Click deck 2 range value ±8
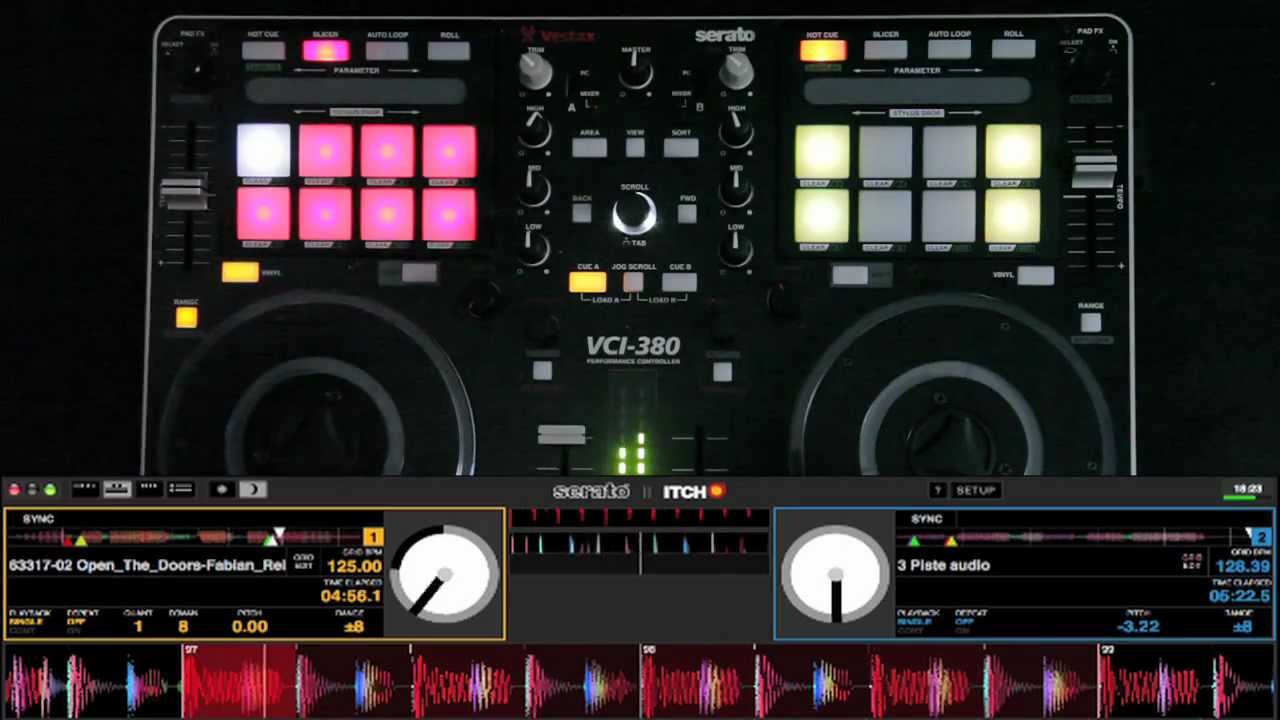The width and height of the screenshot is (1280, 720). pyautogui.click(x=1242, y=627)
